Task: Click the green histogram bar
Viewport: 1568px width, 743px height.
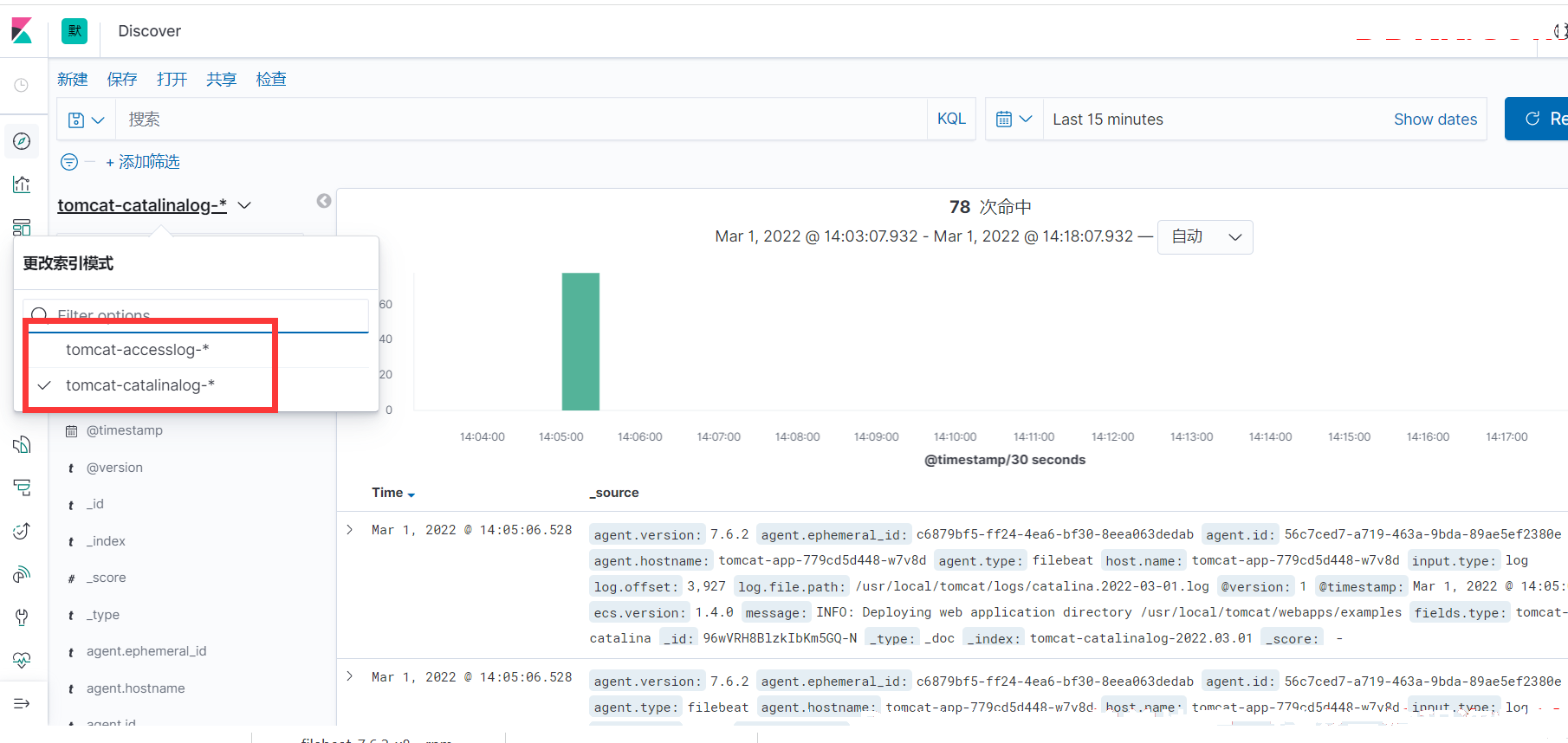Action: point(580,341)
